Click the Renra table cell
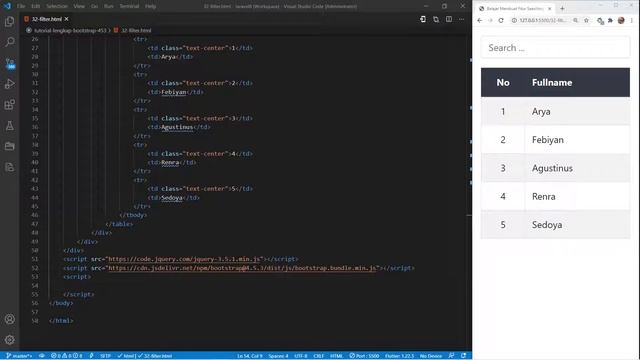The image size is (640, 360). 577,196
